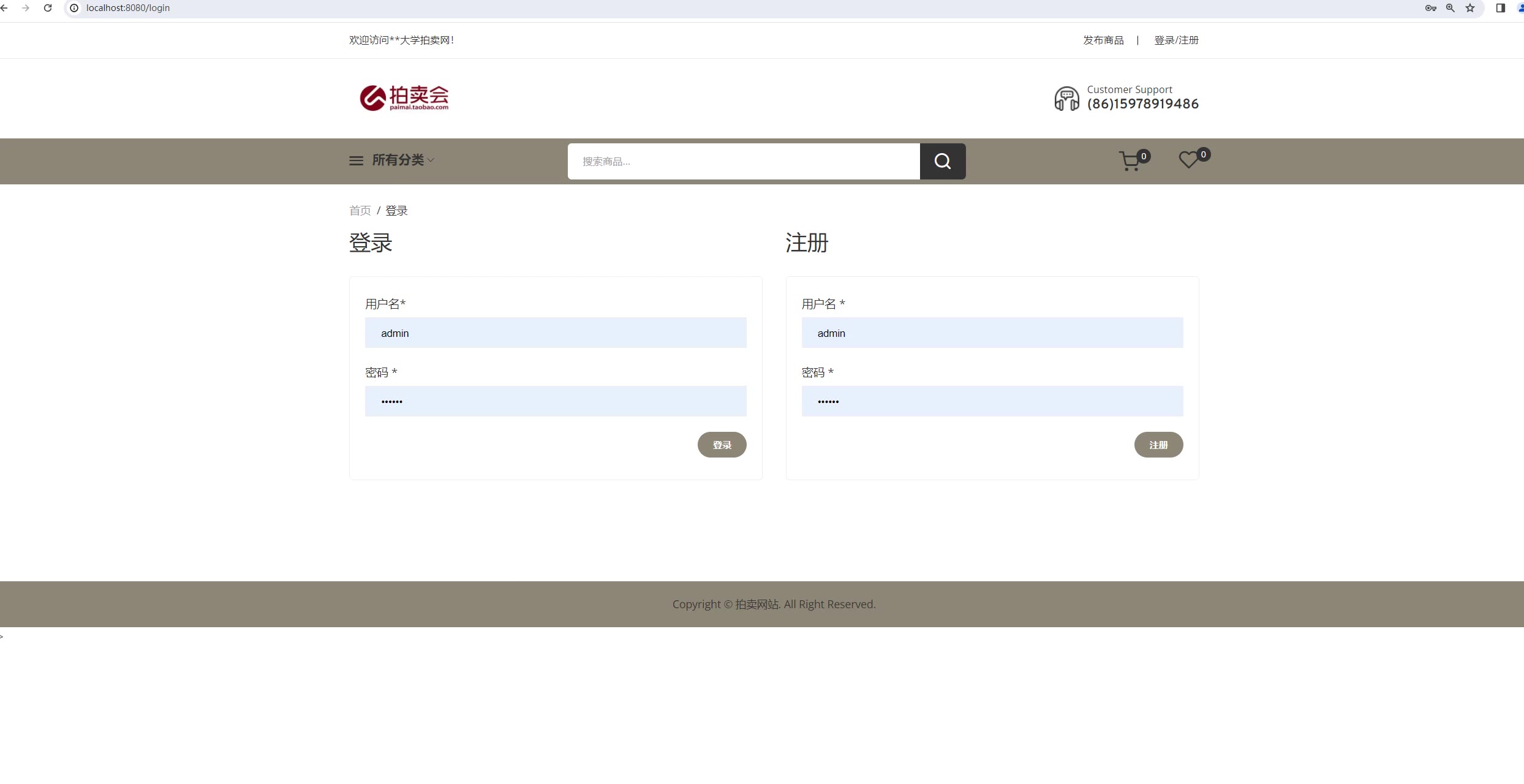The image size is (1524, 784).
Task: Click the customer support headset icon
Action: (1066, 99)
